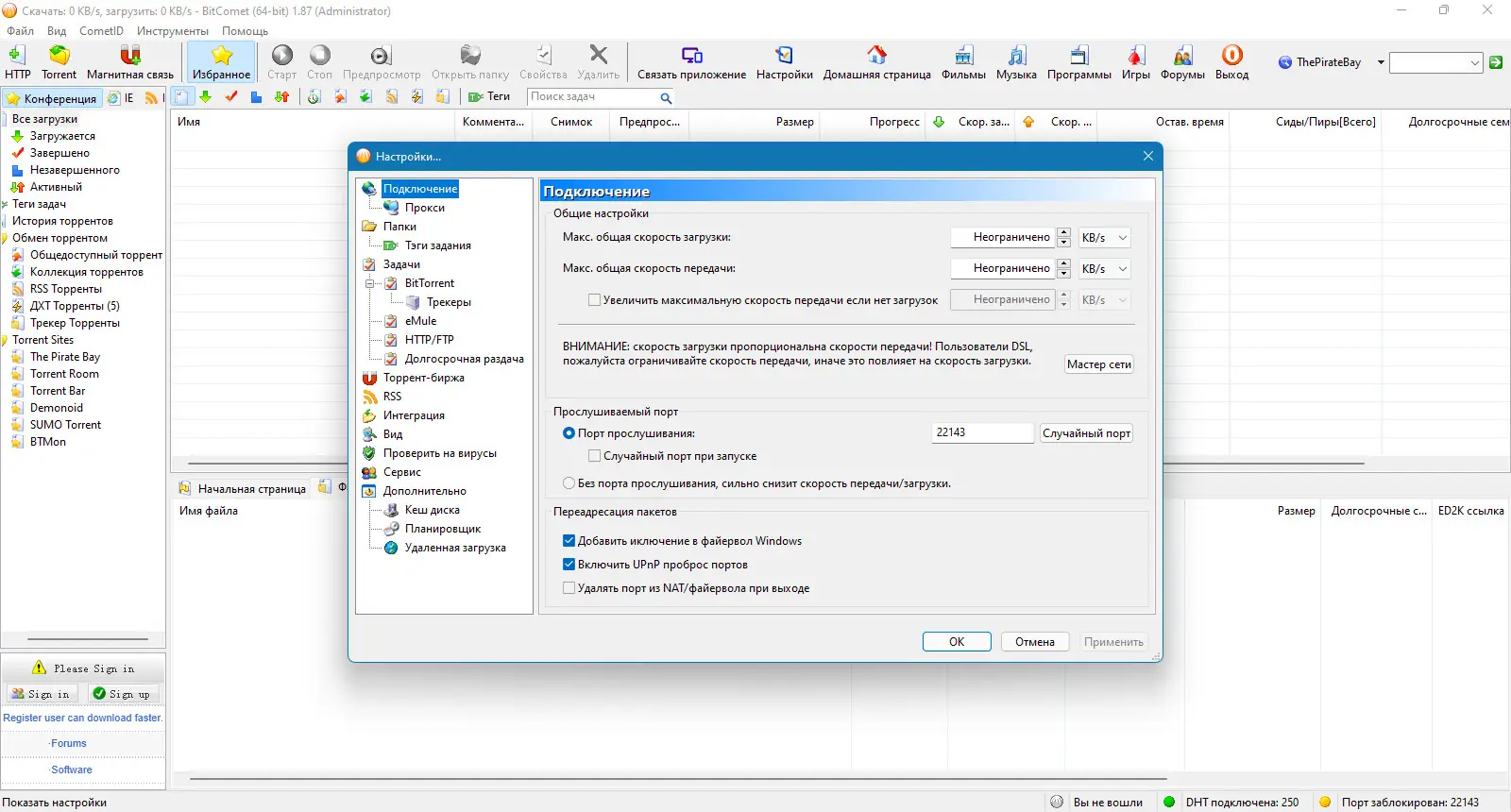Select Подключение in the settings tree
1511x812 pixels.
click(x=420, y=189)
